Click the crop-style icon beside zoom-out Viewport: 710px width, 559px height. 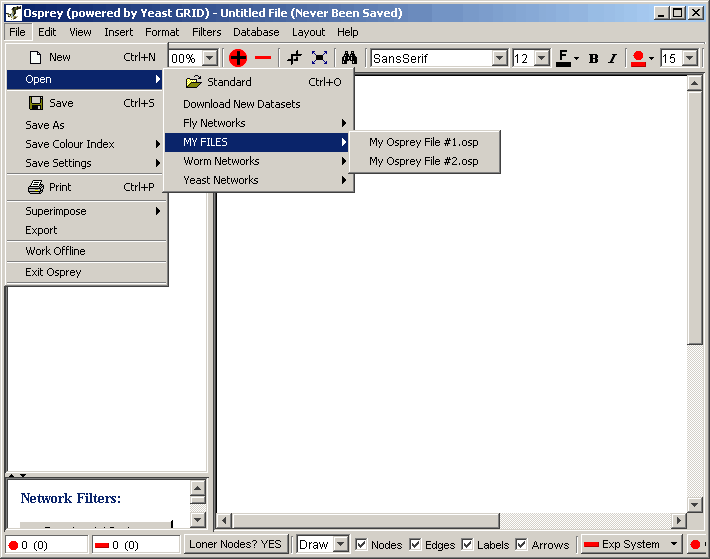294,58
